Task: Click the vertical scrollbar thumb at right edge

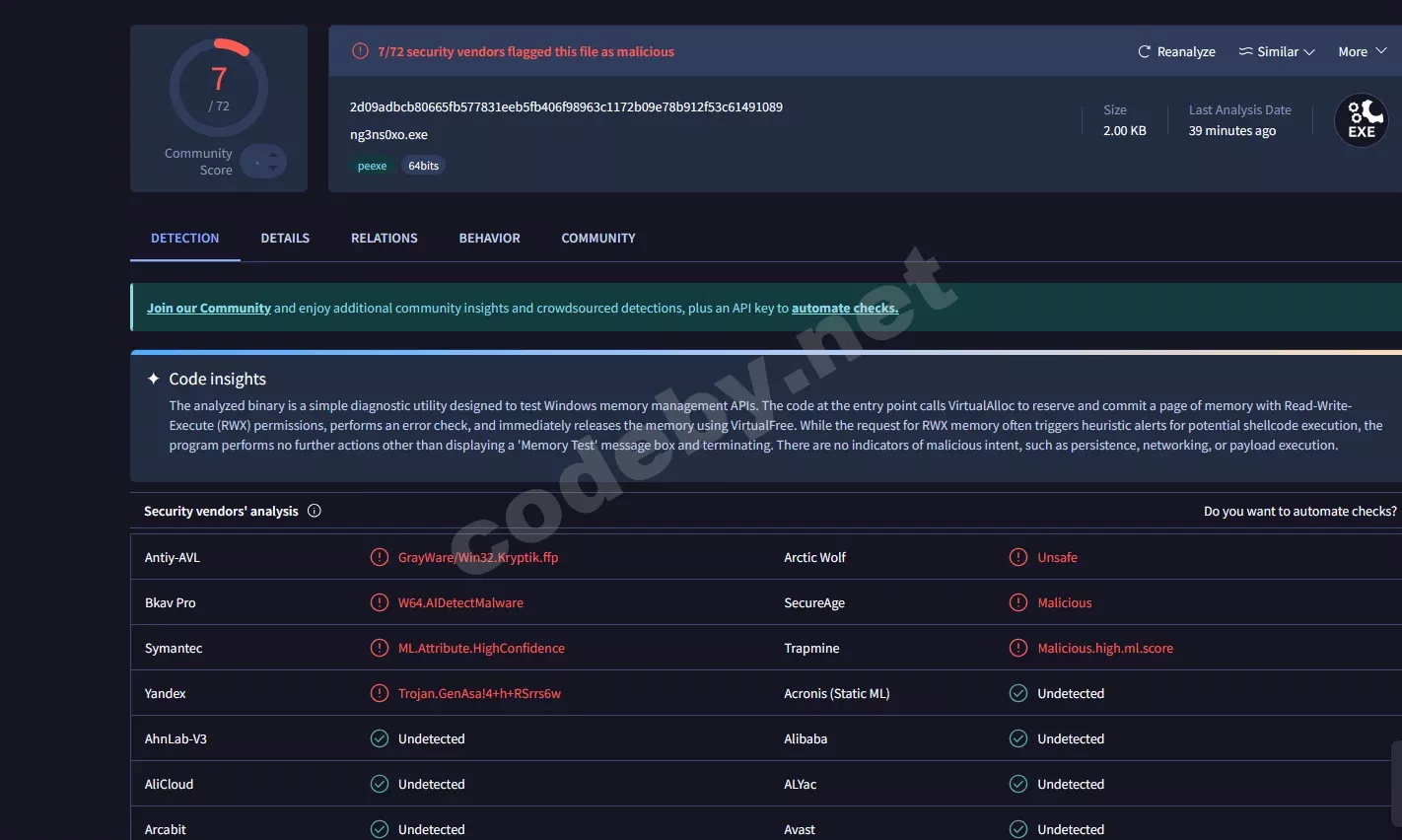Action: 1397,784
